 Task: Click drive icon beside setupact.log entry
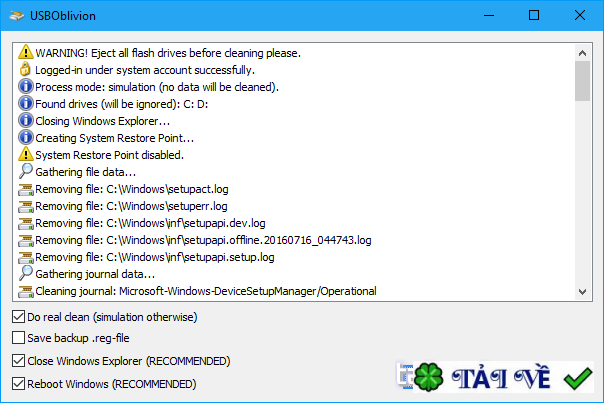coord(26,190)
